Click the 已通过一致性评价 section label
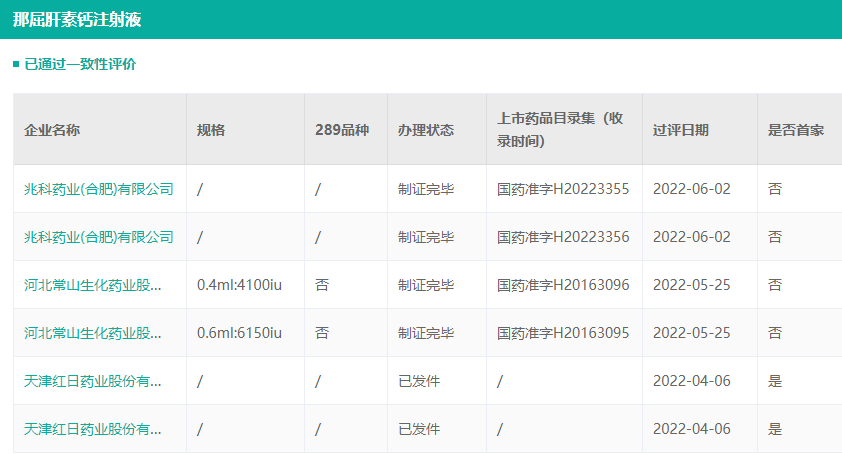The image size is (842, 454). (80, 64)
